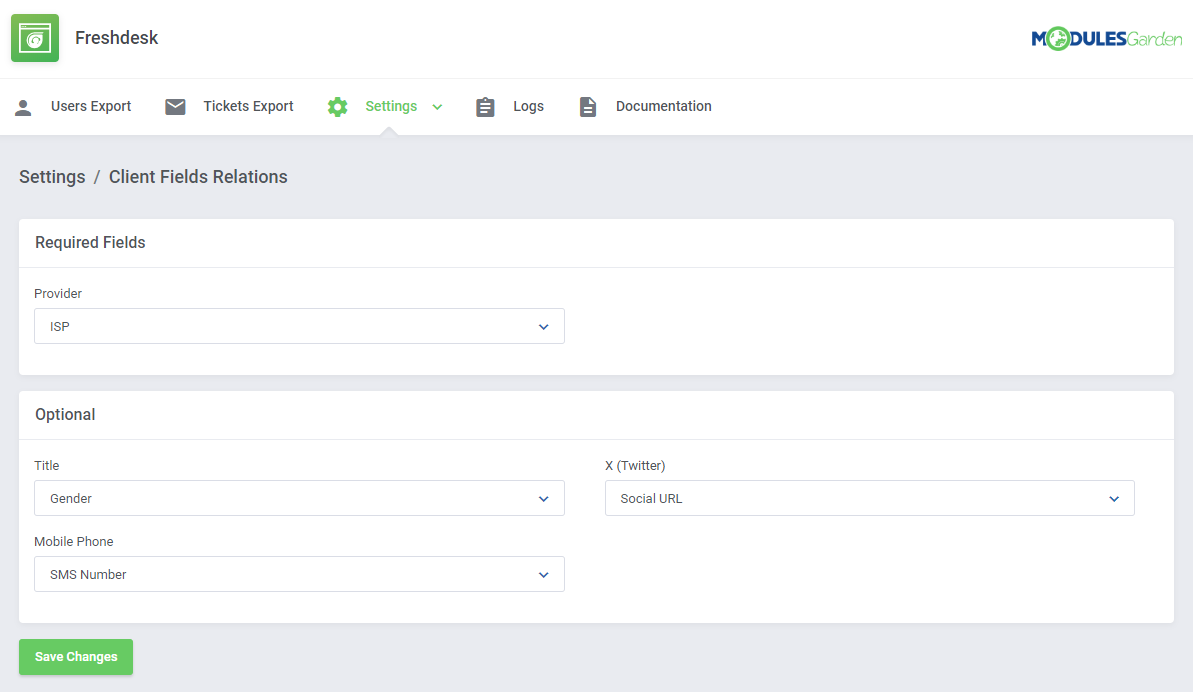Click the chevron on the Social URL field
This screenshot has width=1193, height=692.
click(x=1113, y=498)
